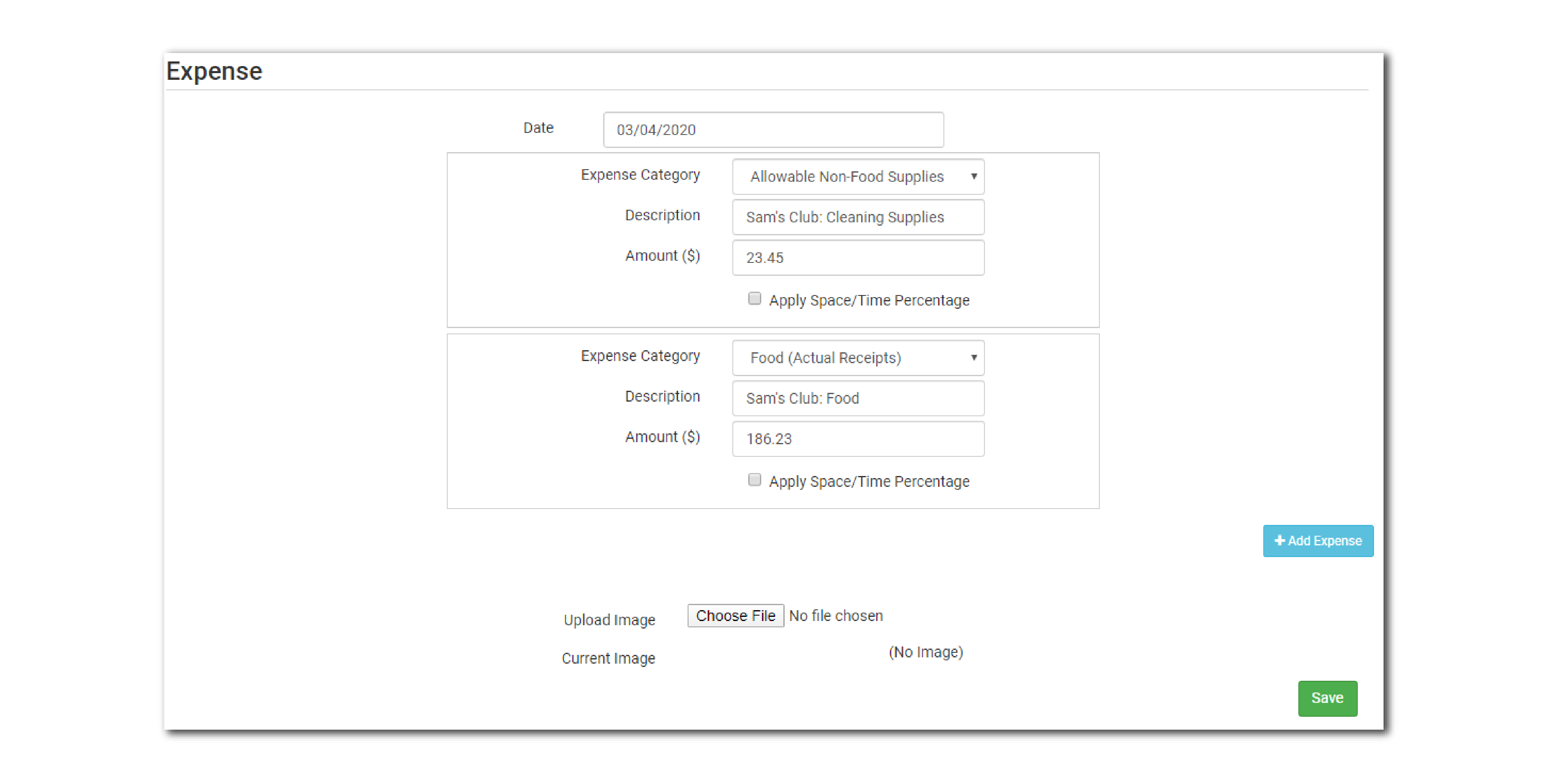Image resolution: width=1568 pixels, height=784 pixels.
Task: Click the Choose File upload button
Action: pos(735,616)
